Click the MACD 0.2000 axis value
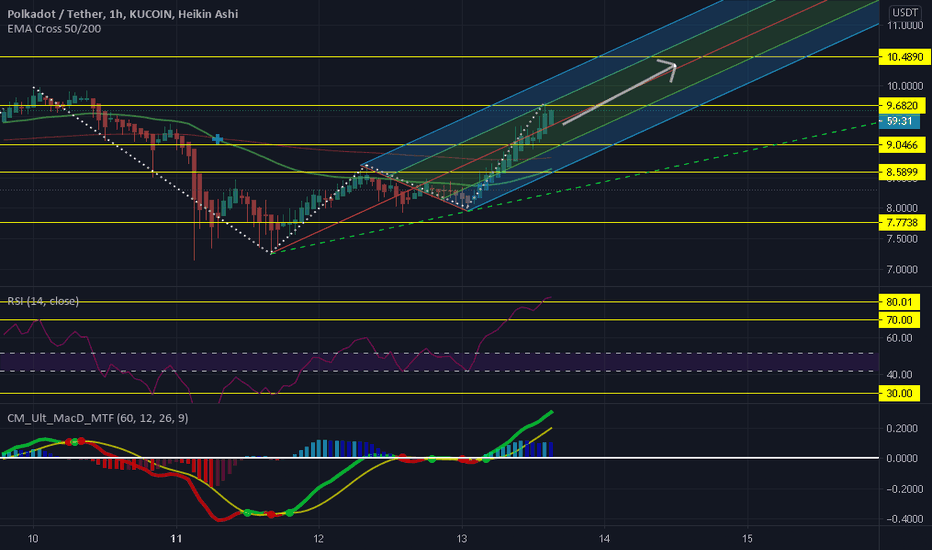The height and width of the screenshot is (550, 932). [x=902, y=429]
